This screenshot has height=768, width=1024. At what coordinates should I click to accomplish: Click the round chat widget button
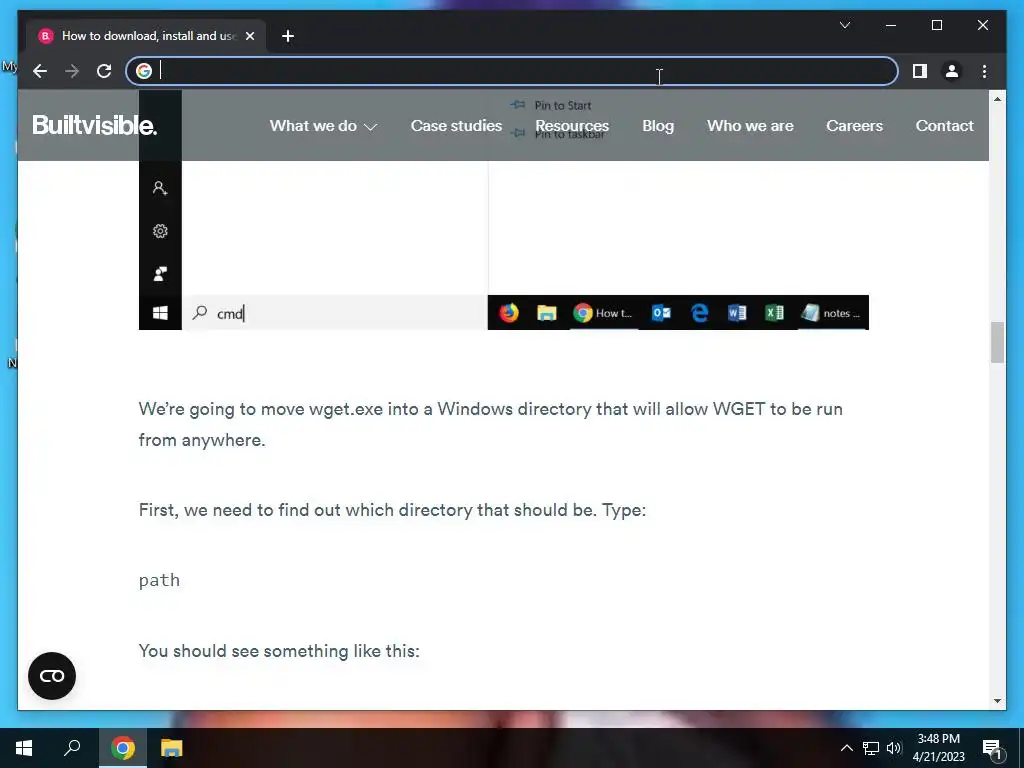52,676
